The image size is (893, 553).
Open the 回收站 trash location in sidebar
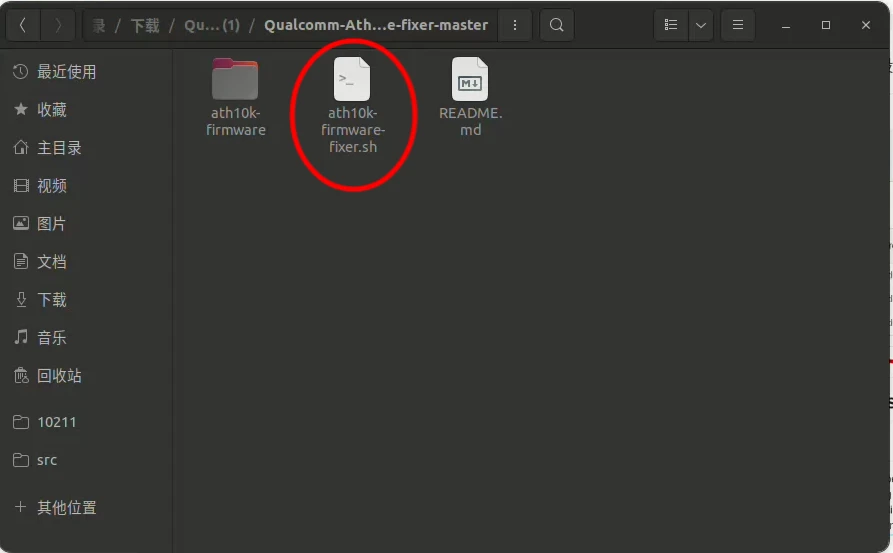(x=58, y=376)
